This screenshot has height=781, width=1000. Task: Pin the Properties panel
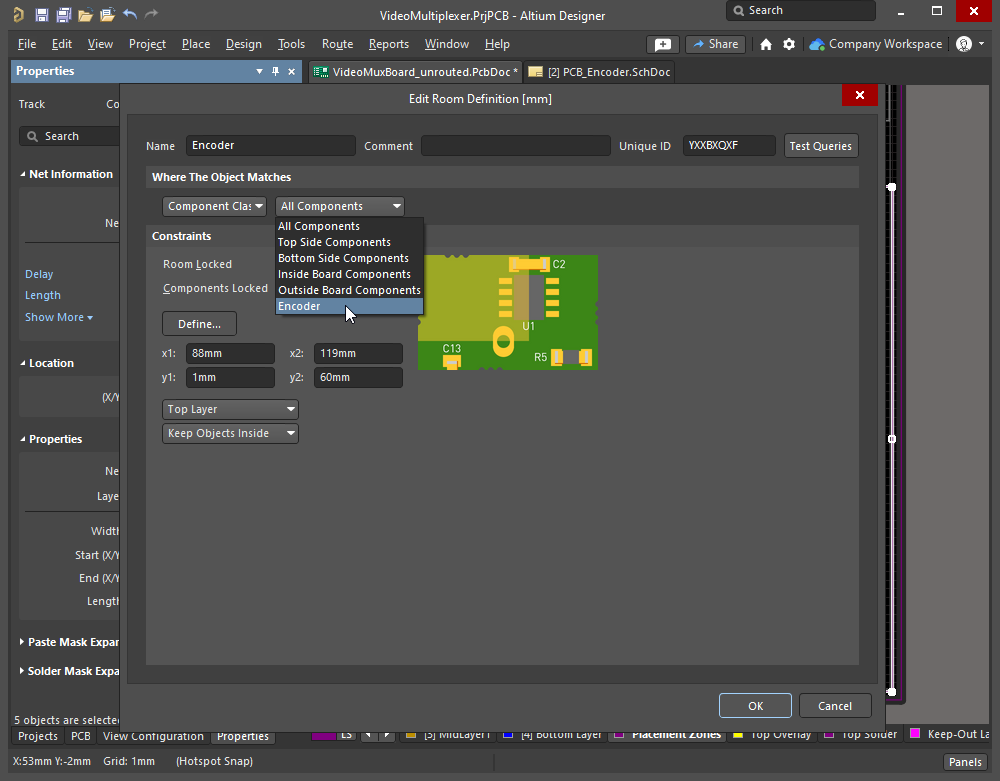click(x=276, y=71)
